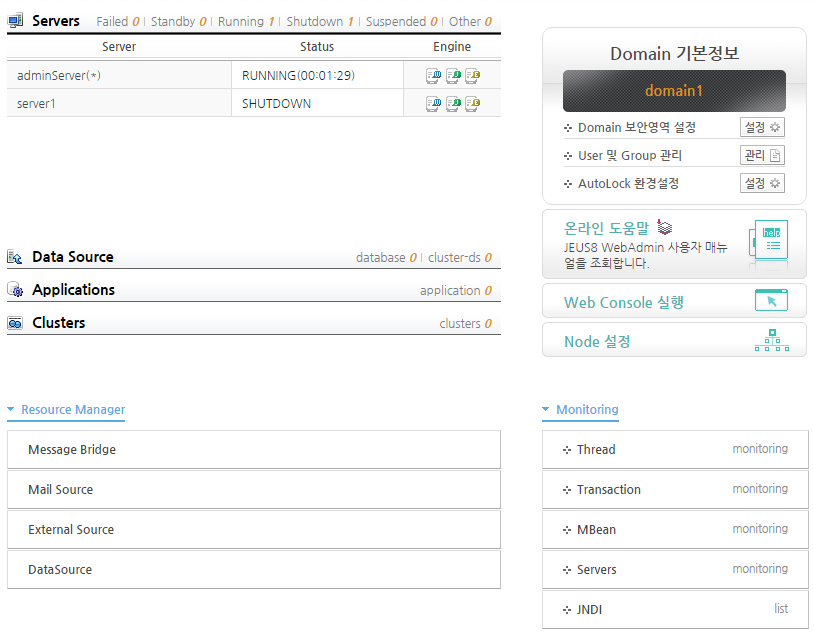Click the Servers computer icon

15,21
